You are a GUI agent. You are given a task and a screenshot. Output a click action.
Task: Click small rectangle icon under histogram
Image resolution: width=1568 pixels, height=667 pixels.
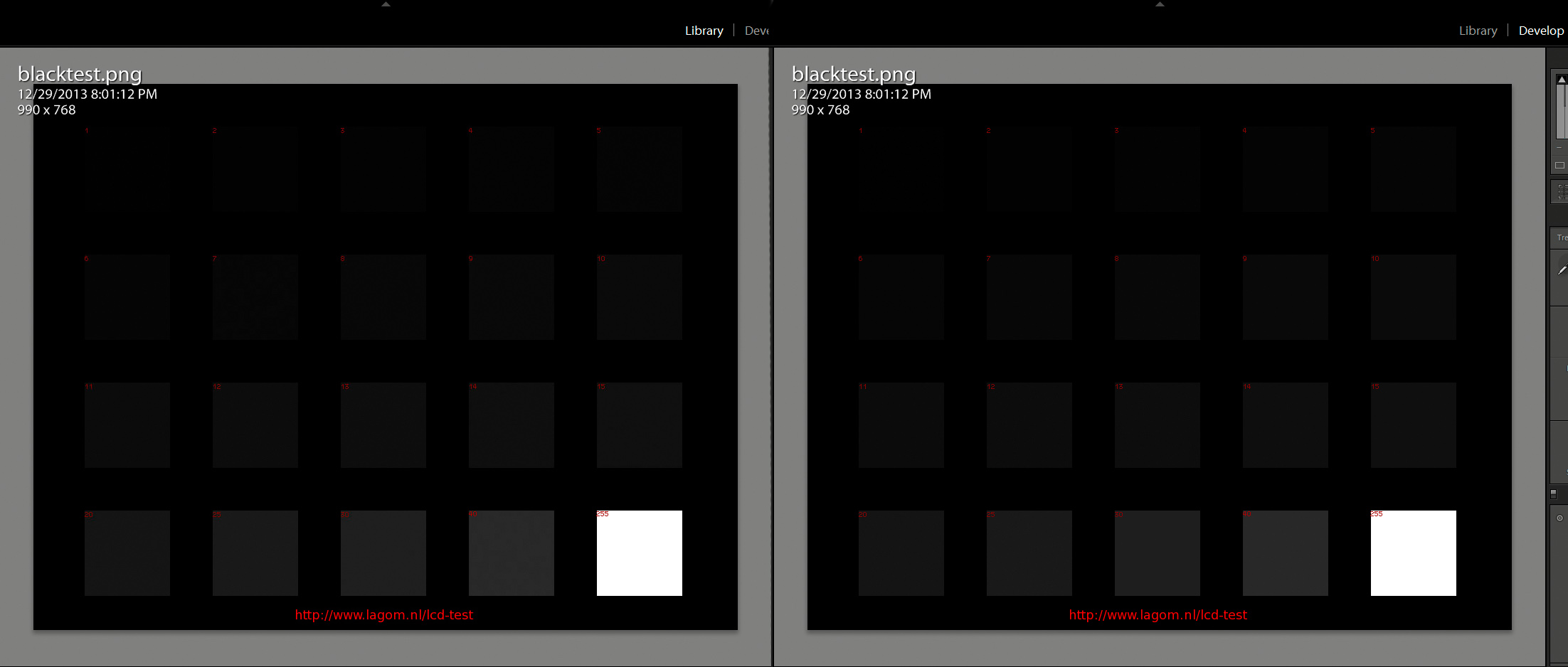point(1559,165)
